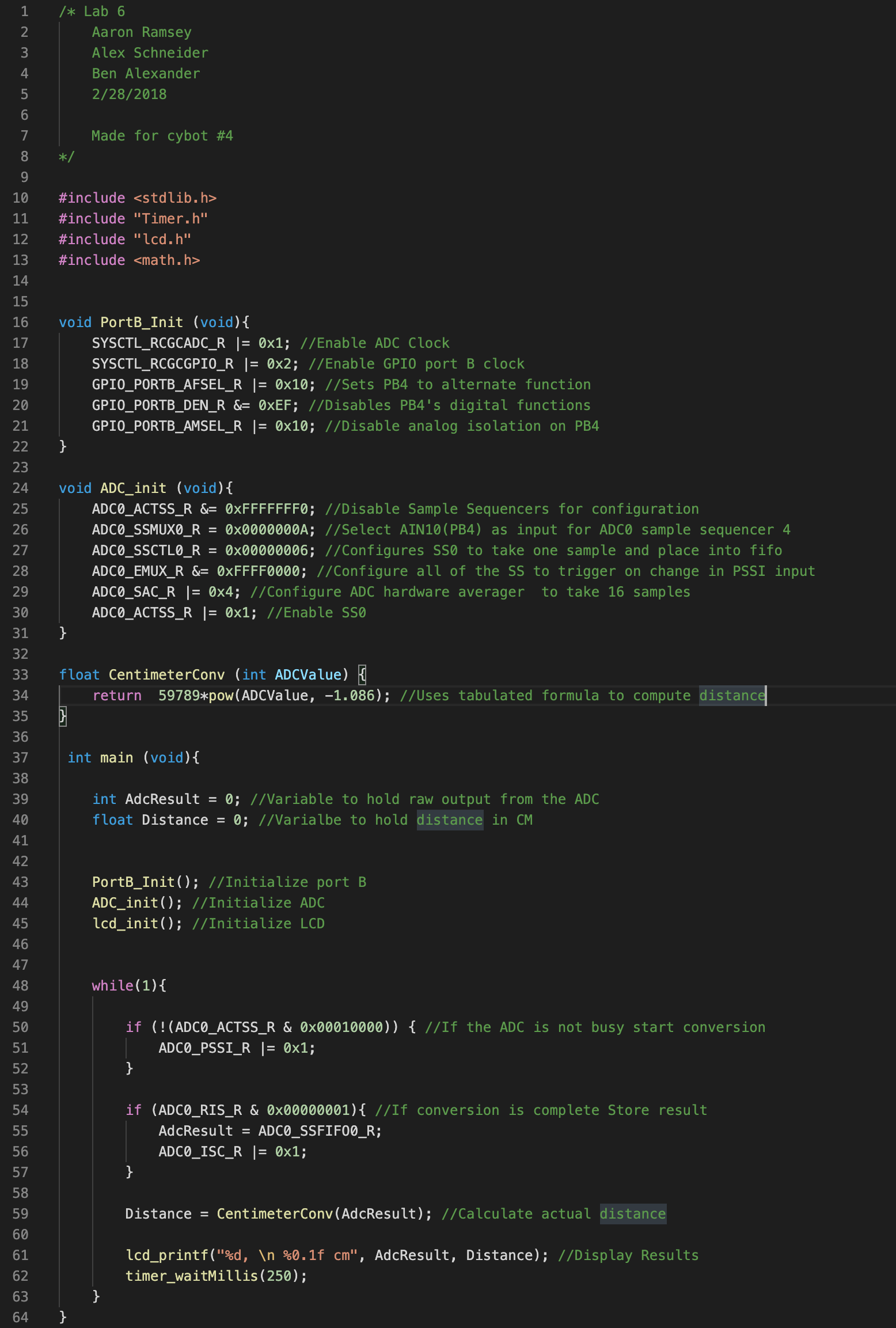
Task: Click the highlighted distance on line 59
Action: click(x=633, y=1214)
